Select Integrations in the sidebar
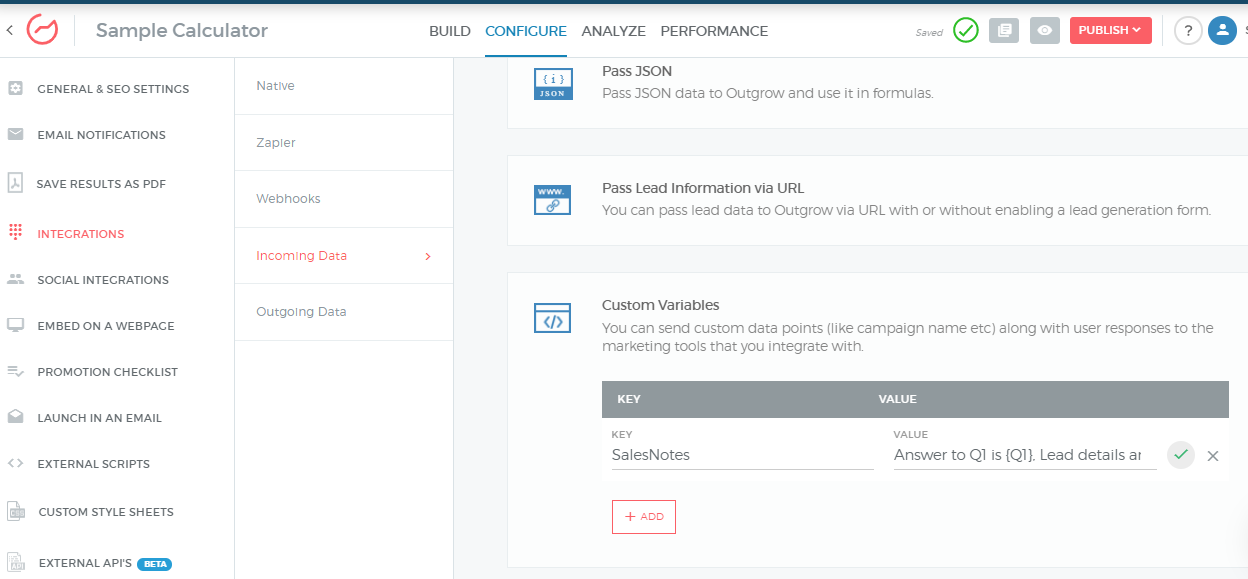This screenshot has width=1248, height=579. pyautogui.click(x=81, y=234)
